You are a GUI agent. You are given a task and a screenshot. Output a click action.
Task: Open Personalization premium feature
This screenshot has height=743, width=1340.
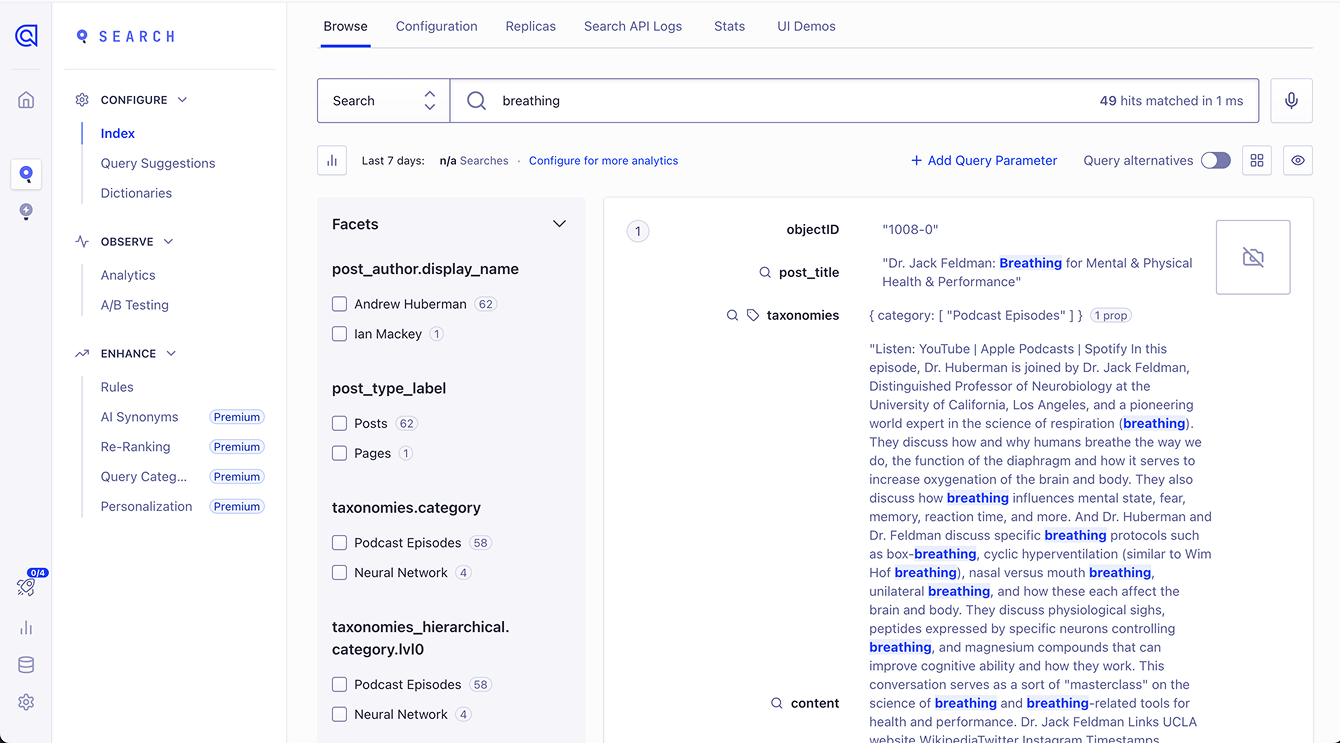(x=146, y=507)
